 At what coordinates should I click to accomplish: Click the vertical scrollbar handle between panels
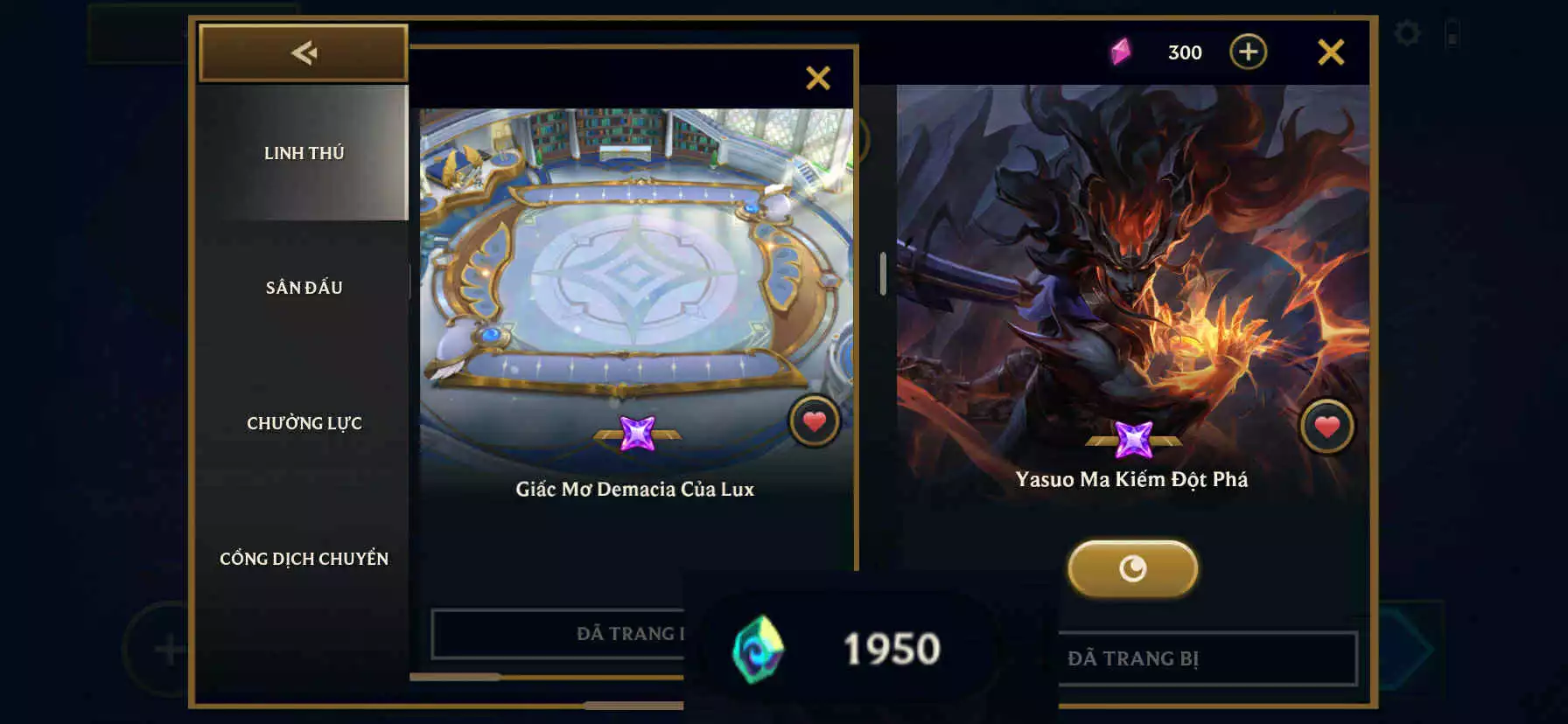(x=883, y=274)
